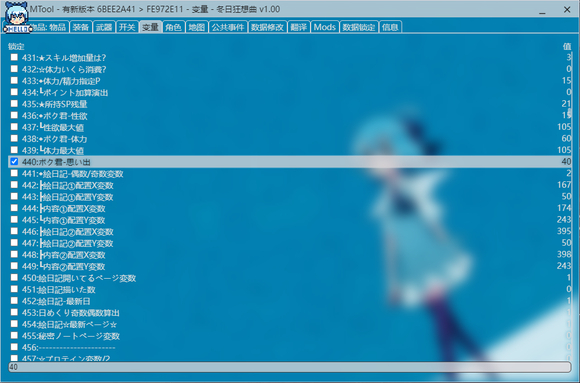This screenshot has width=580, height=383.
Task: Enable lock checkbox for variable 438
Action: pos(14,138)
